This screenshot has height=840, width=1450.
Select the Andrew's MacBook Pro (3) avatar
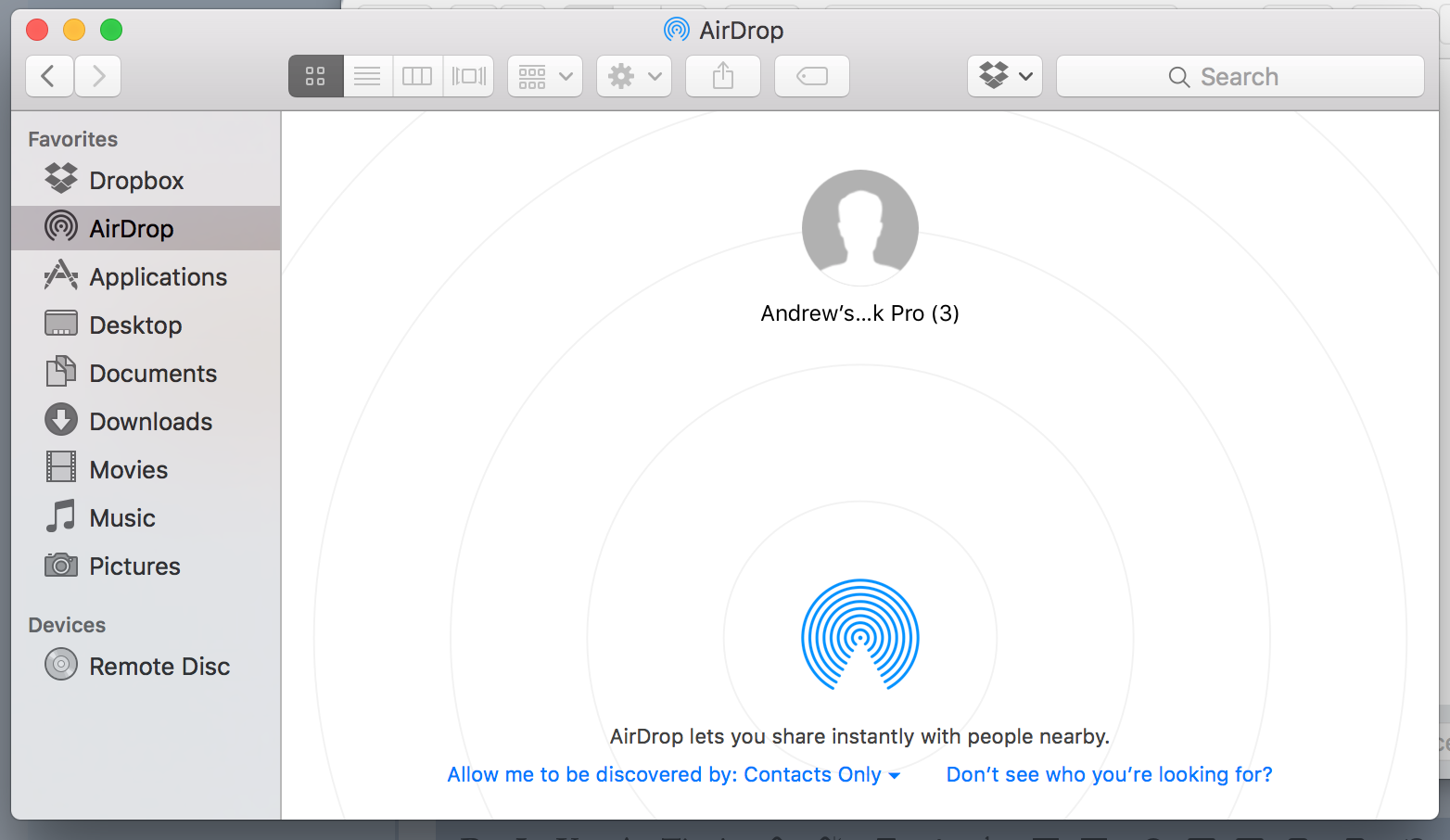[x=860, y=228]
